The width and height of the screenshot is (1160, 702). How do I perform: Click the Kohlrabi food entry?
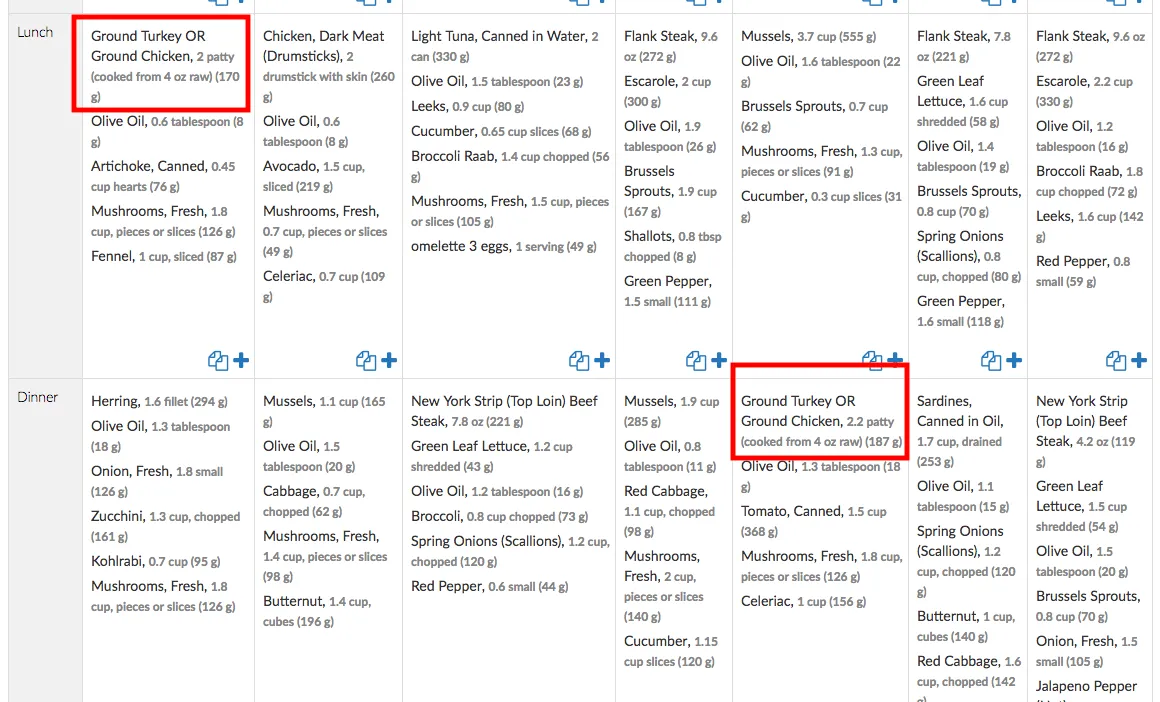(120, 561)
